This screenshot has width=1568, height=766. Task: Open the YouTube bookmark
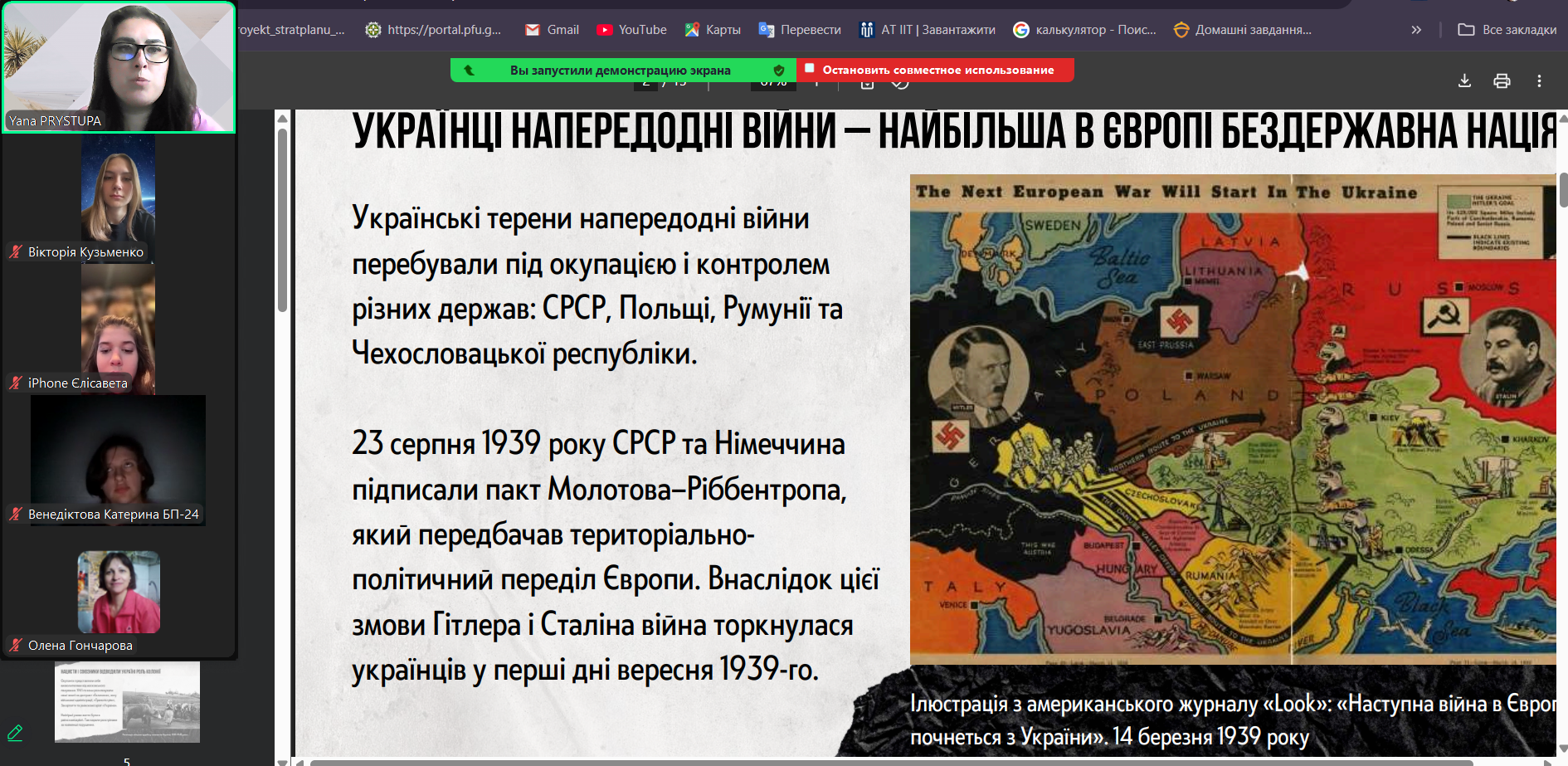point(632,30)
